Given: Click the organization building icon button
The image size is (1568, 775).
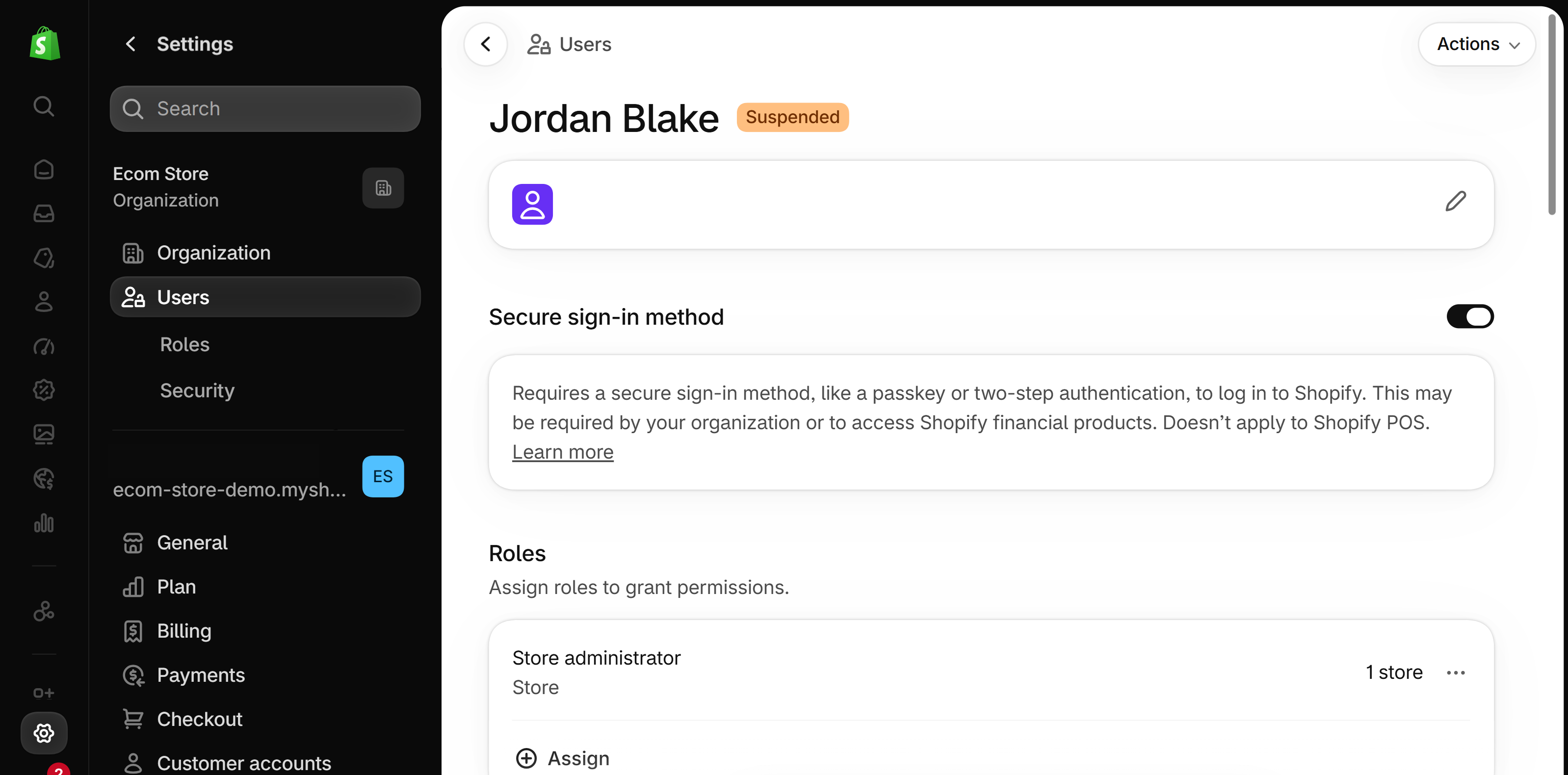Looking at the screenshot, I should (383, 188).
